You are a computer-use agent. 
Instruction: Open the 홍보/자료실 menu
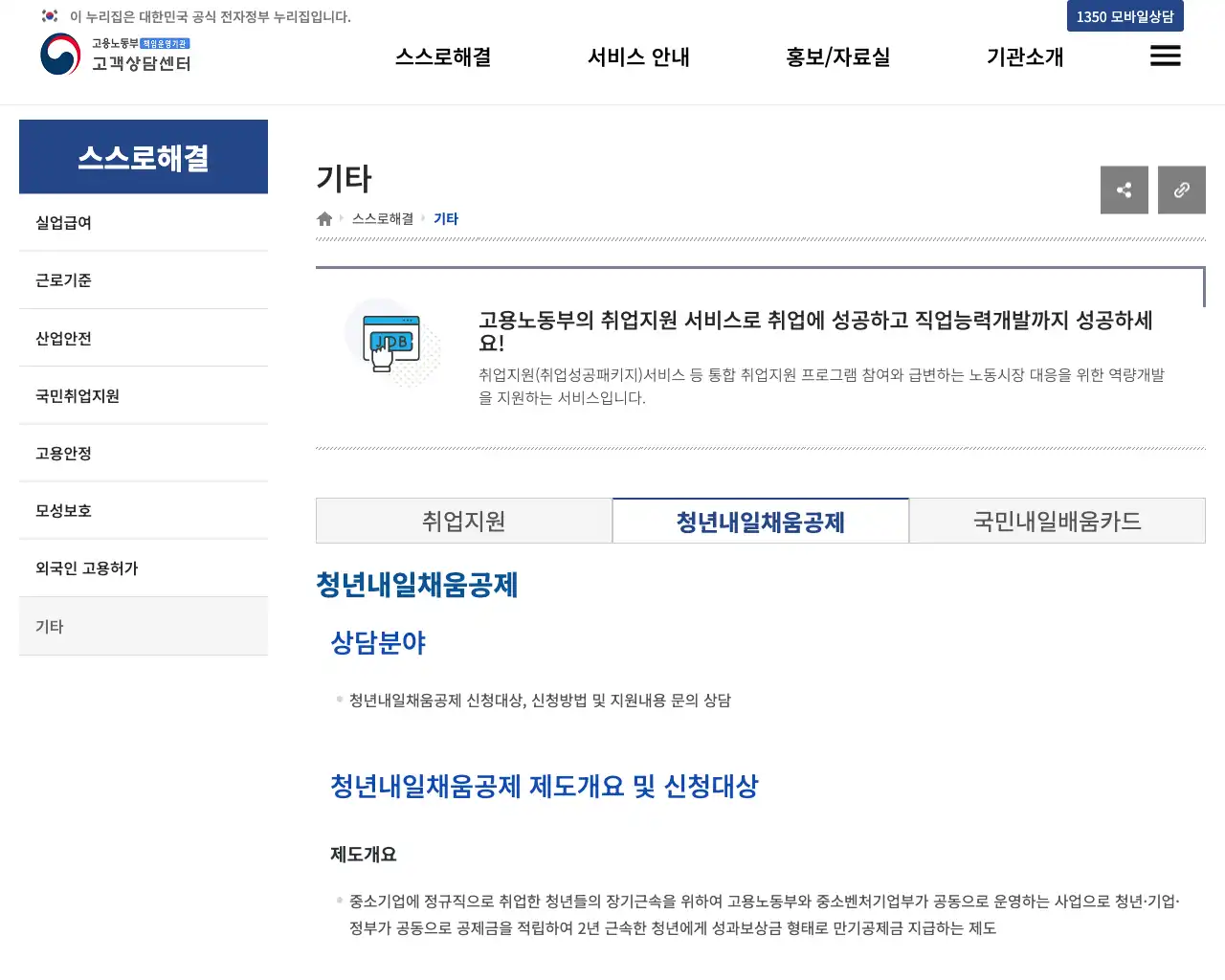click(x=837, y=56)
